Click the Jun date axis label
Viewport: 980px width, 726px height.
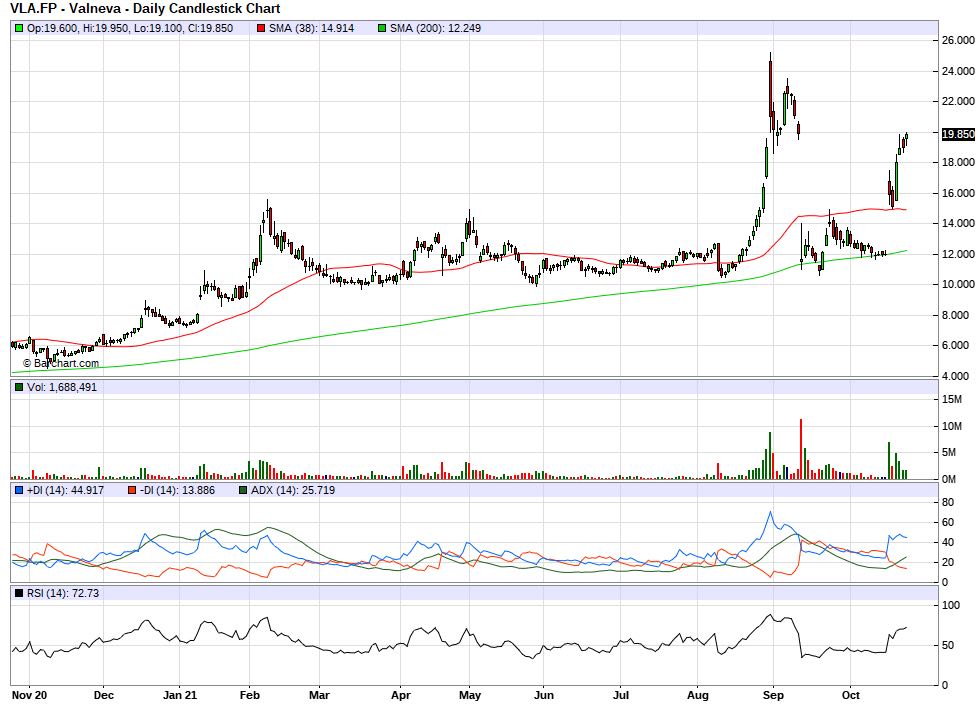click(544, 695)
